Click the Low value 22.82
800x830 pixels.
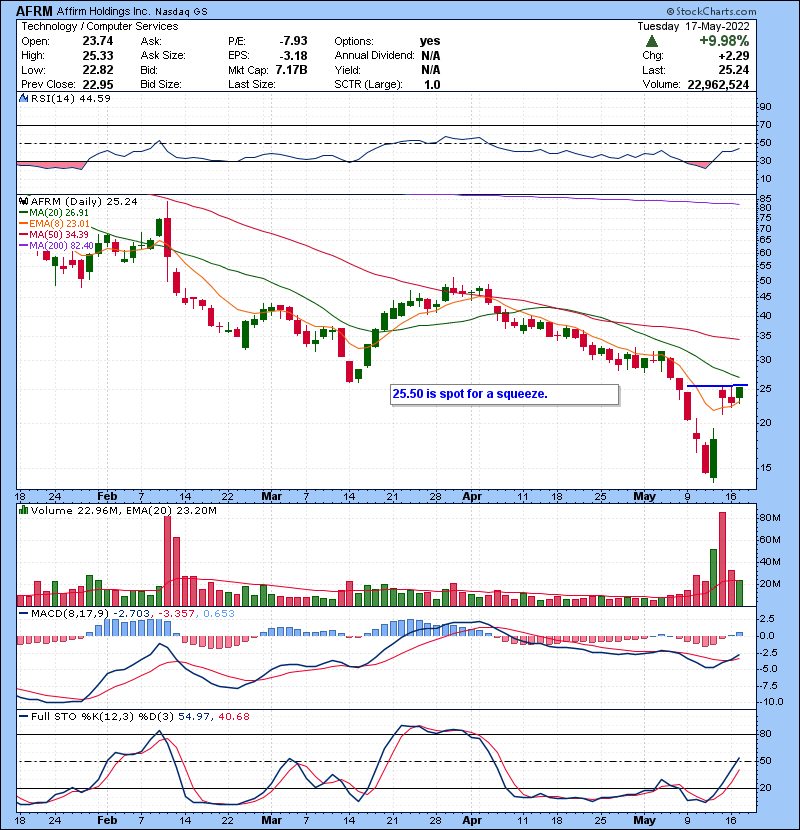(x=97, y=70)
